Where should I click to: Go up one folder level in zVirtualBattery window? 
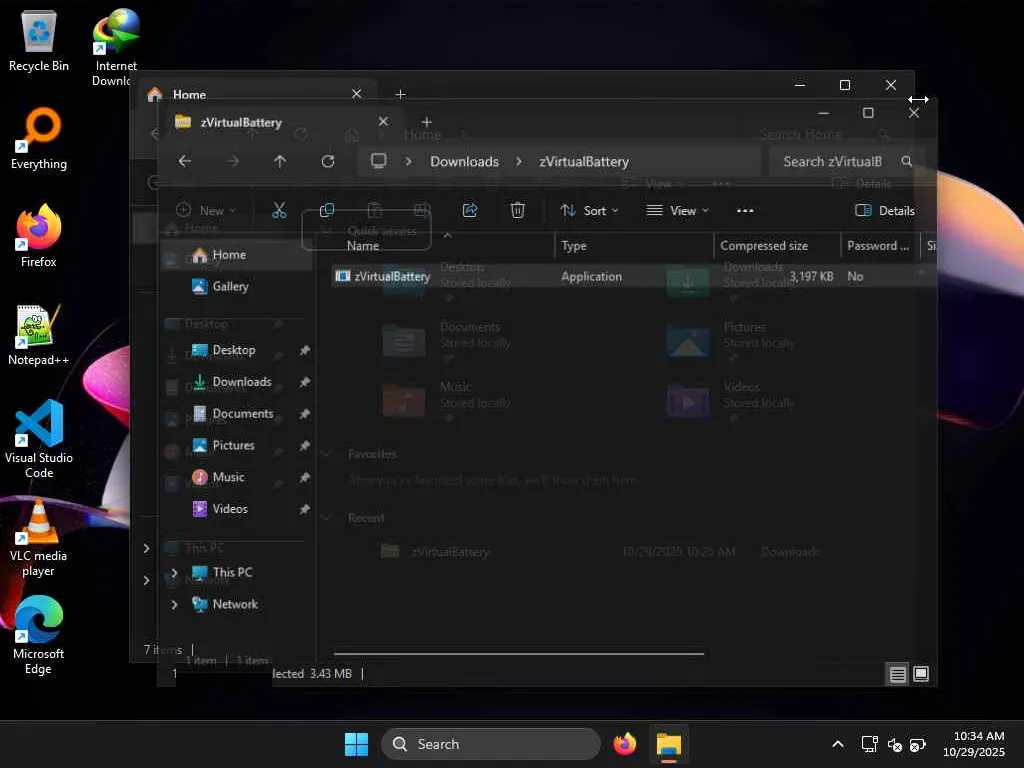280,161
